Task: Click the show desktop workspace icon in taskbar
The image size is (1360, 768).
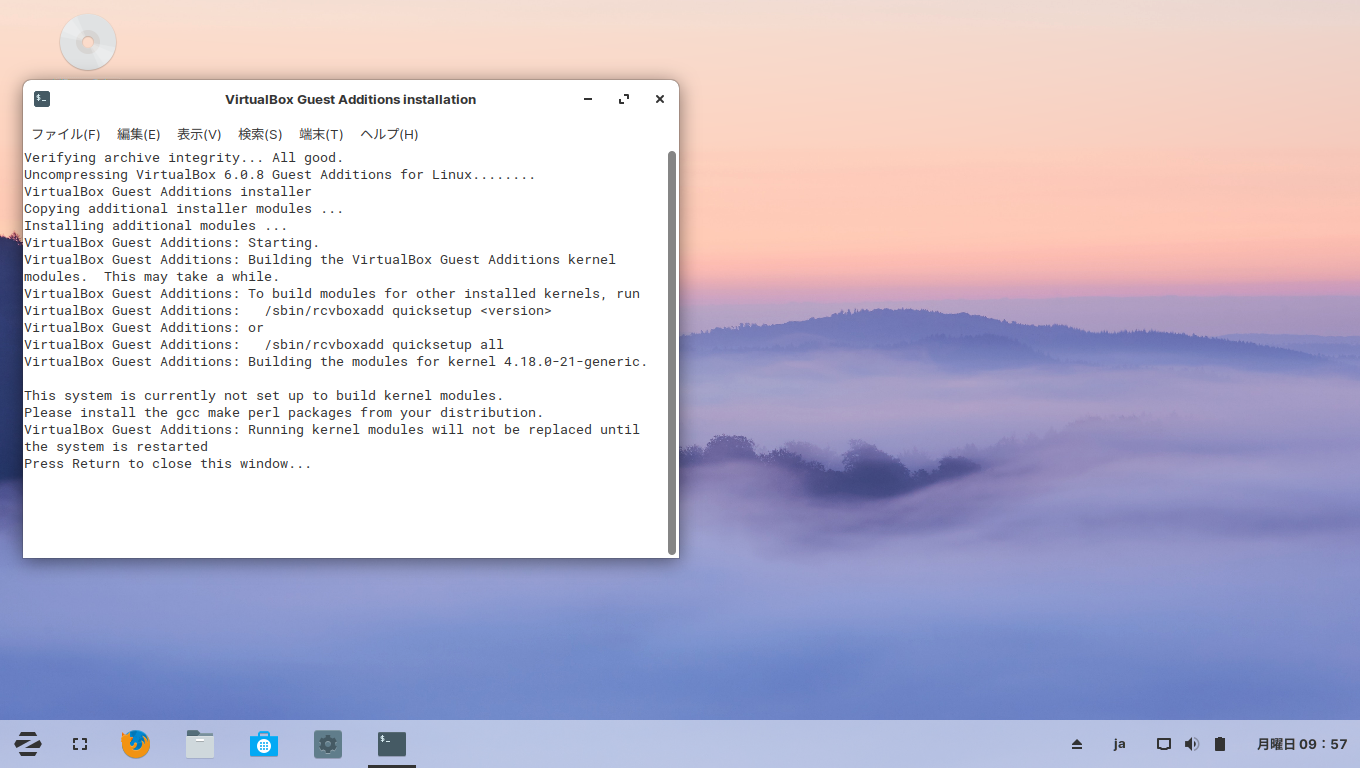Action: [80, 744]
